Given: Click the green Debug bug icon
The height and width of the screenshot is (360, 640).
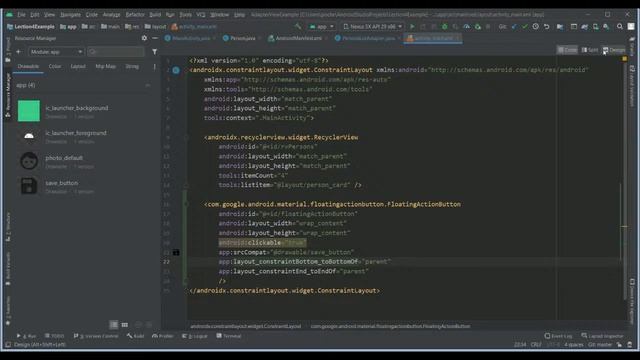Looking at the screenshot, I should coord(444,27).
